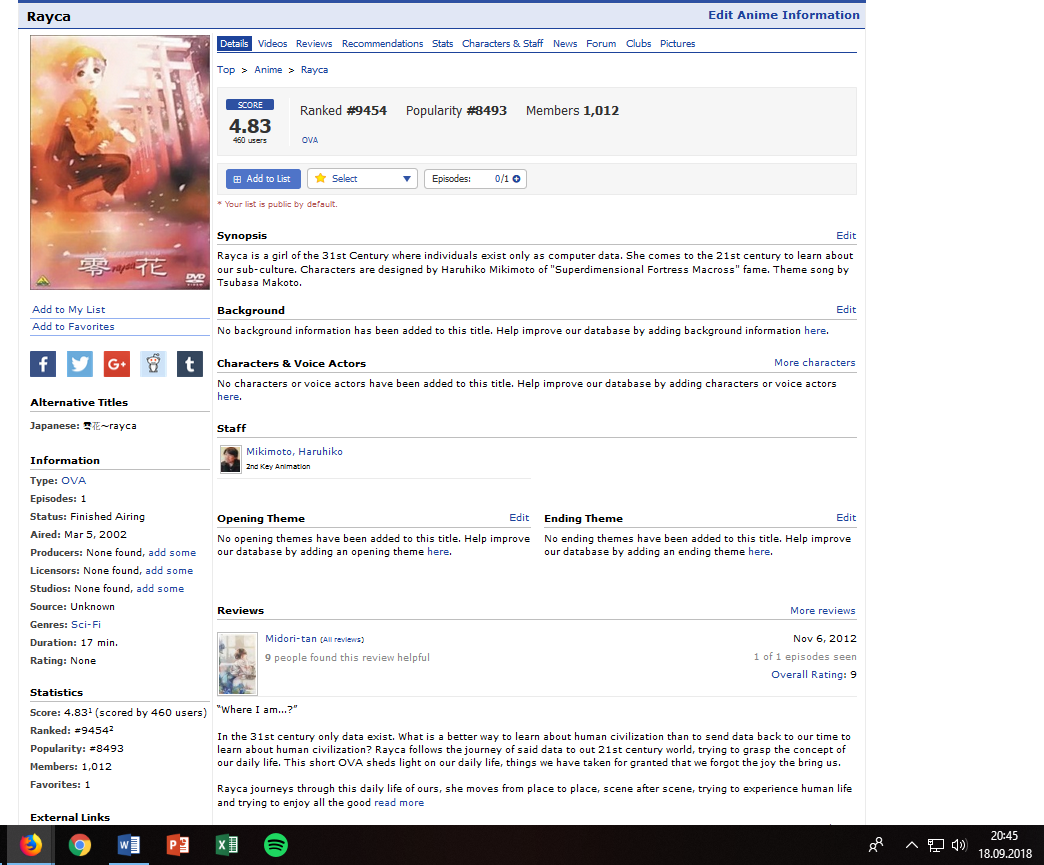This screenshot has height=865, width=1044.
Task: Open network status in system tray
Action: pyautogui.click(x=935, y=845)
